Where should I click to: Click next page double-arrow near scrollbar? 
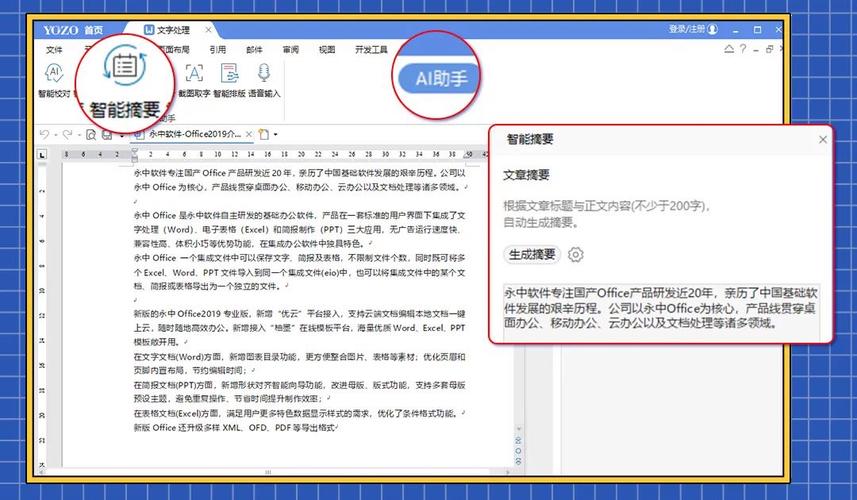(518, 462)
